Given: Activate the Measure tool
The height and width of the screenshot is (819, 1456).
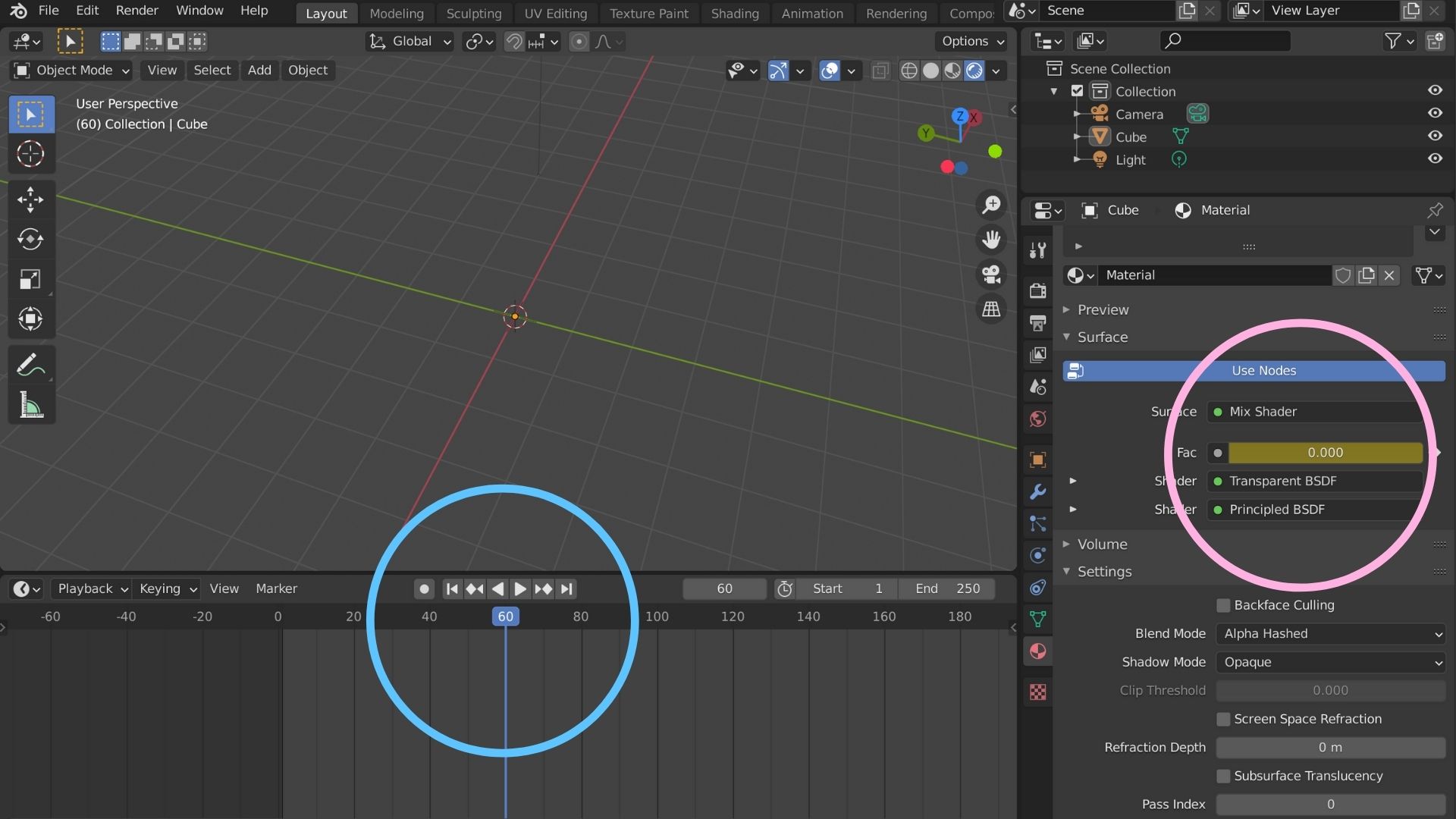Looking at the screenshot, I should coord(30,403).
